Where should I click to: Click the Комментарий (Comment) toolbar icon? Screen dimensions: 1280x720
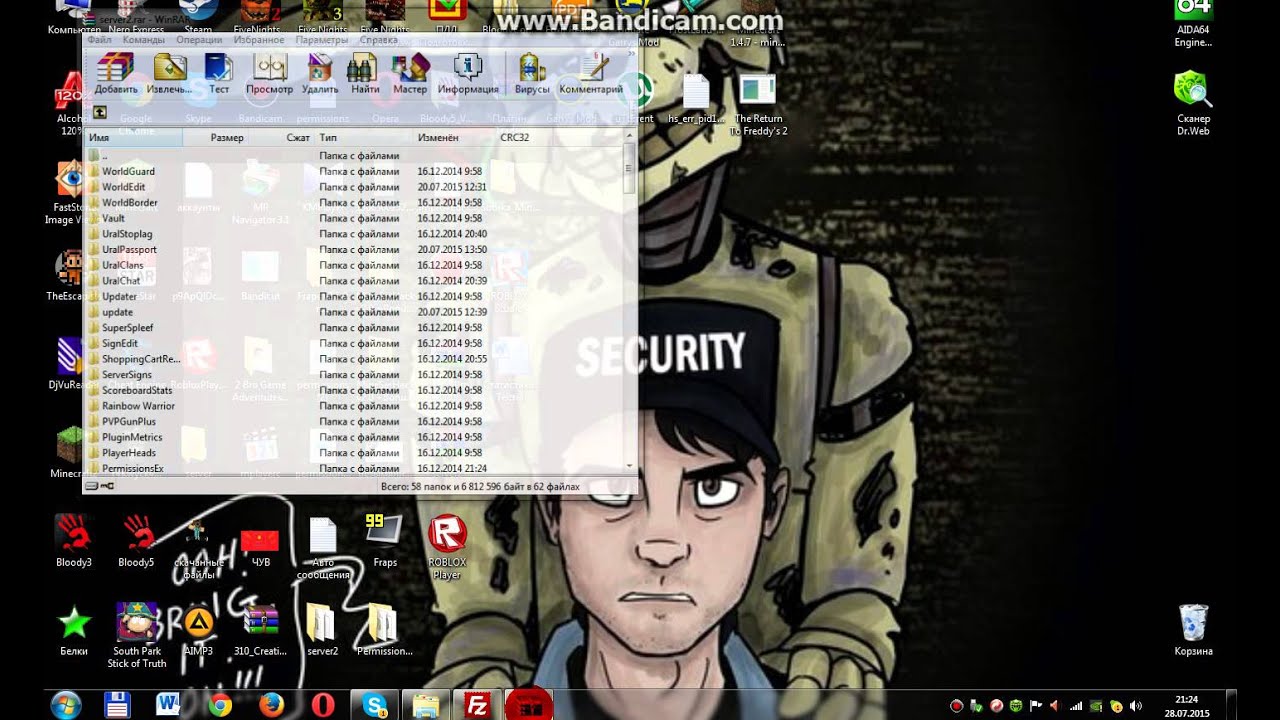pos(591,73)
